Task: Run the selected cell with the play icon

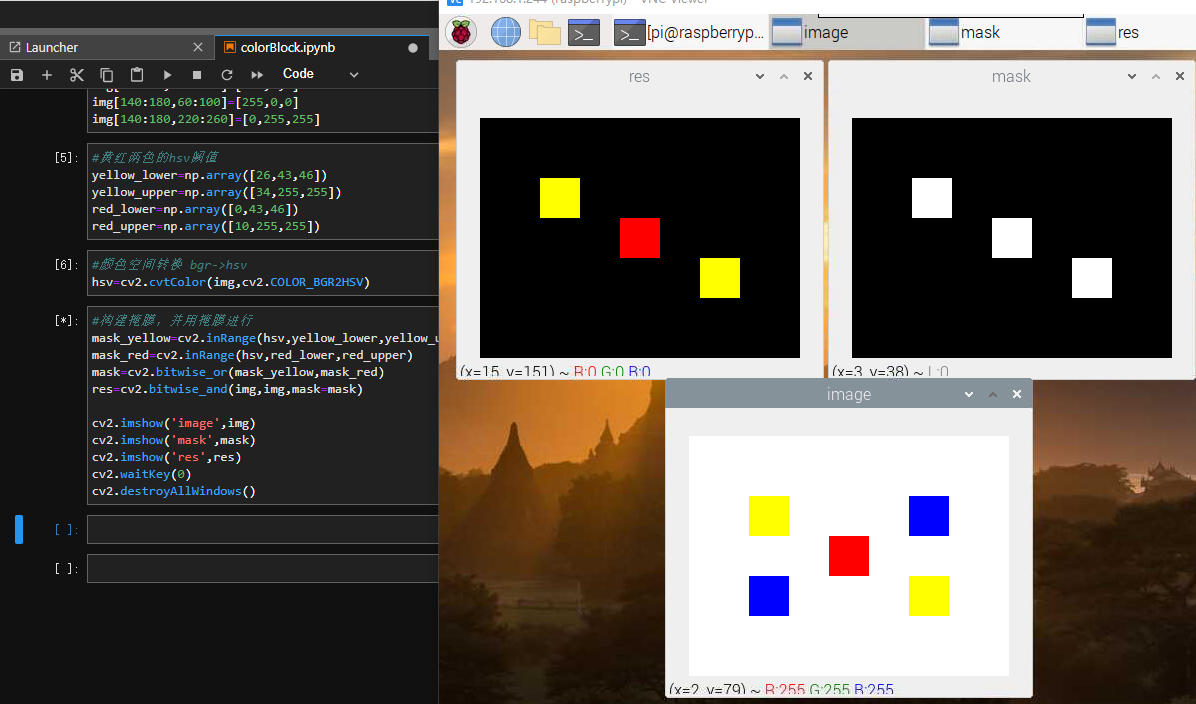Action: [167, 75]
